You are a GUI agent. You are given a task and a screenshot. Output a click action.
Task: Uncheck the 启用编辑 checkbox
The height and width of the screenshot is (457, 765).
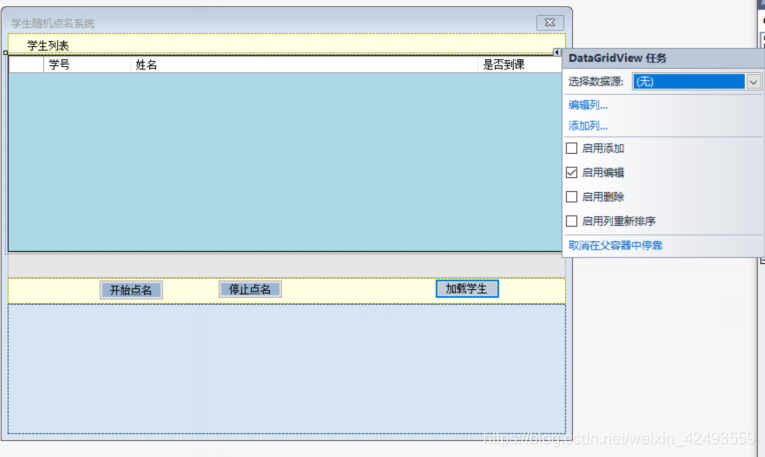click(571, 172)
